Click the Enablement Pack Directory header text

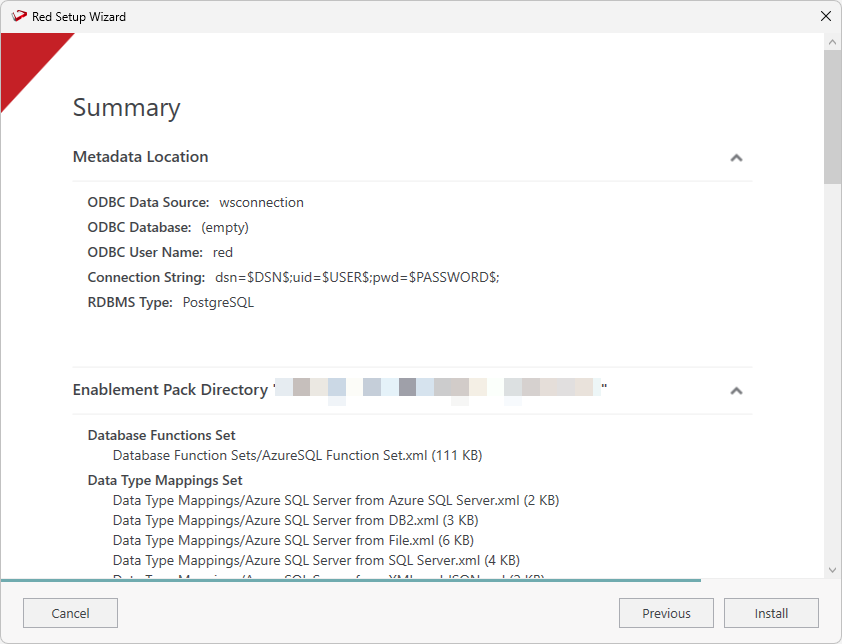pos(170,390)
